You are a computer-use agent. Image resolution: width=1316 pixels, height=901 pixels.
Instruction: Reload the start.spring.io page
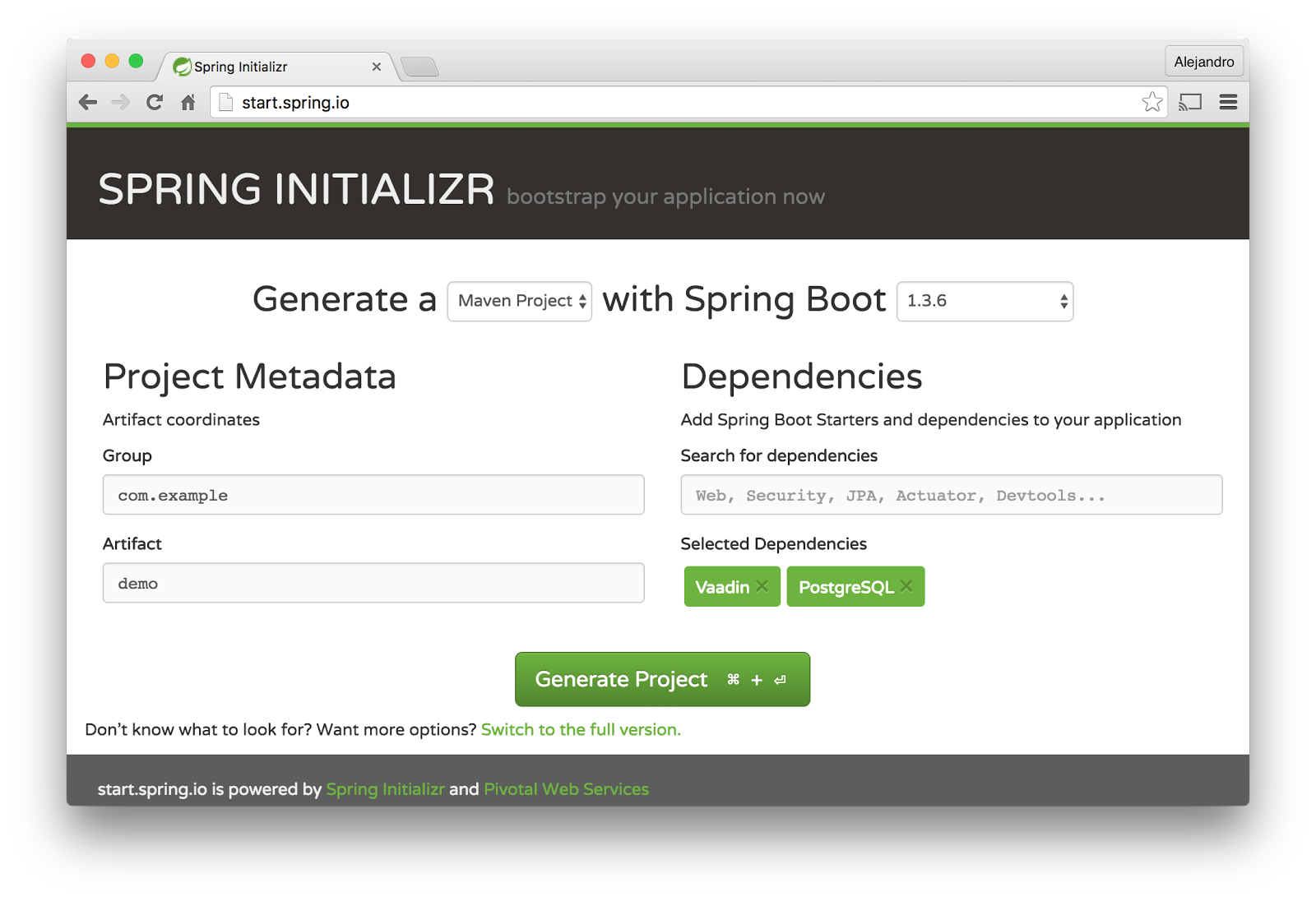155,102
